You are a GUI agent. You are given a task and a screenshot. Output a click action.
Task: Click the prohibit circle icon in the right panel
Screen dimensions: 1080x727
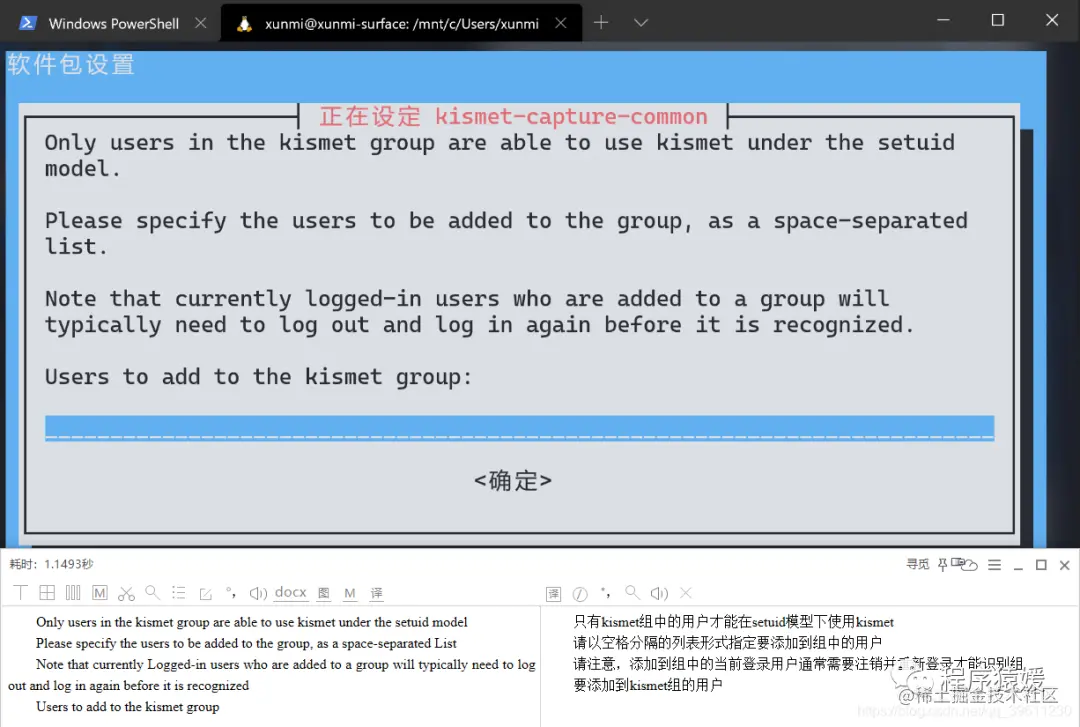click(x=578, y=592)
